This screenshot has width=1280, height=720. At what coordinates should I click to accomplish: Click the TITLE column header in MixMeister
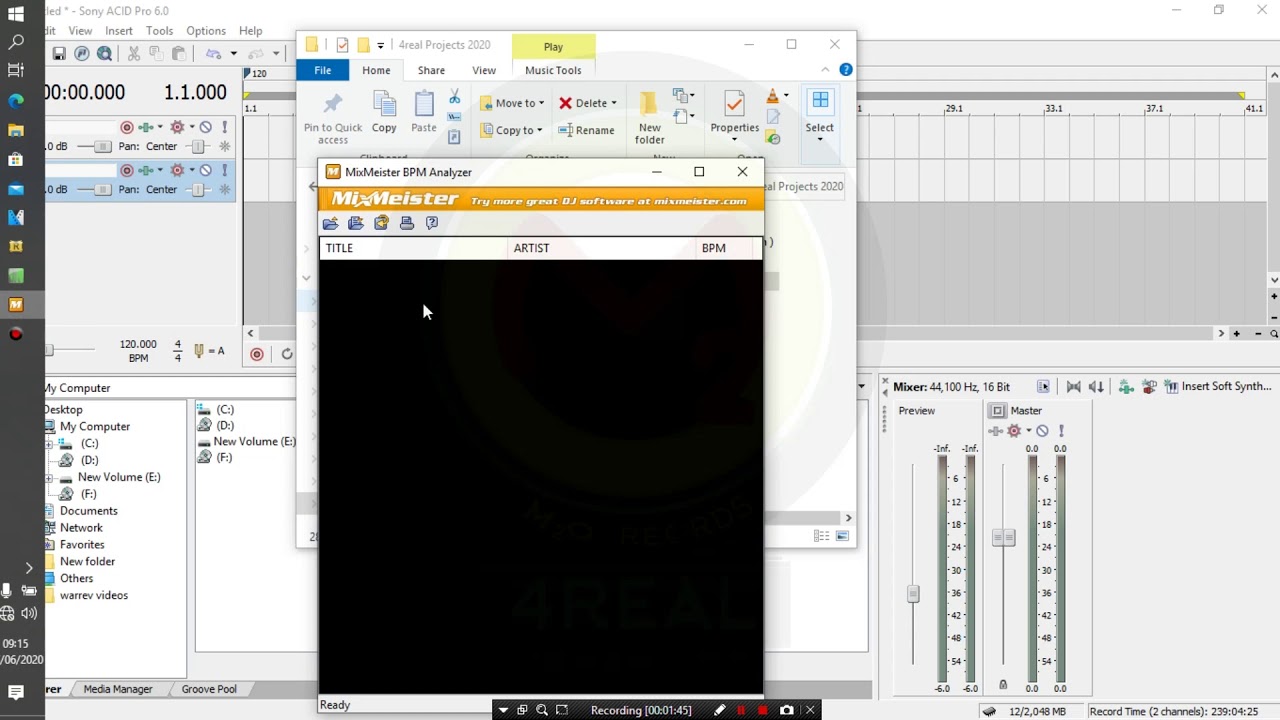coord(413,248)
